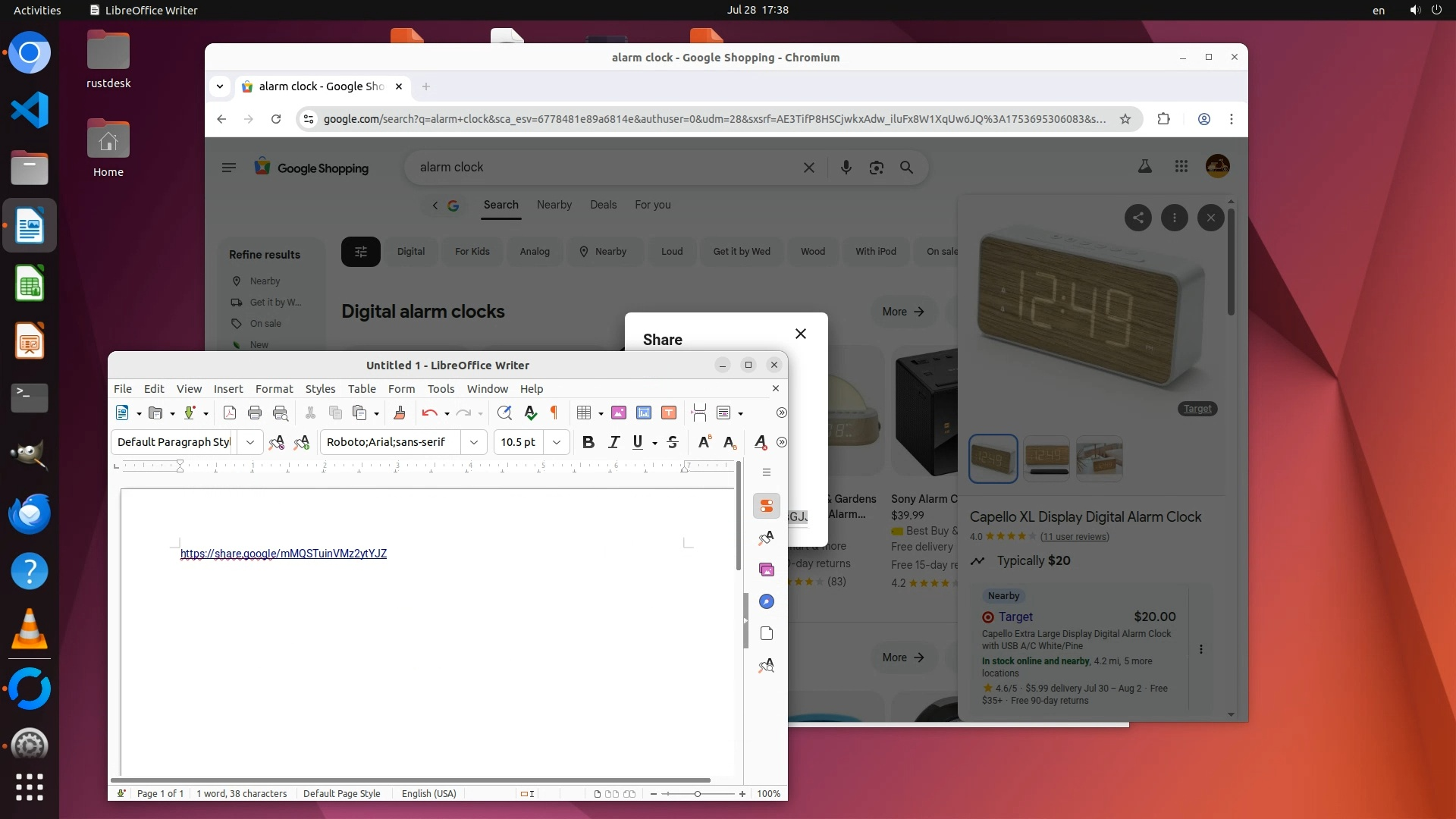The width and height of the screenshot is (1456, 819).
Task: Open the Format menu
Action: pos(274,388)
